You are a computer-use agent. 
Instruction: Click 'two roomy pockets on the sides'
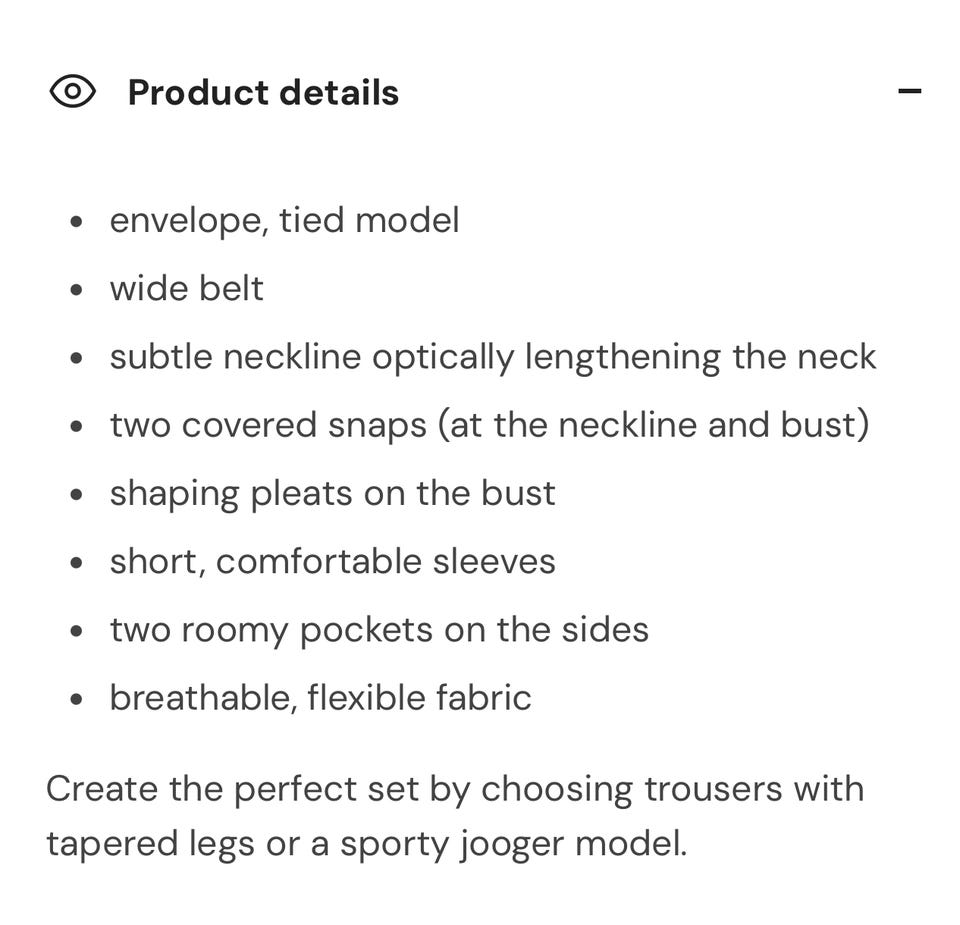click(379, 629)
